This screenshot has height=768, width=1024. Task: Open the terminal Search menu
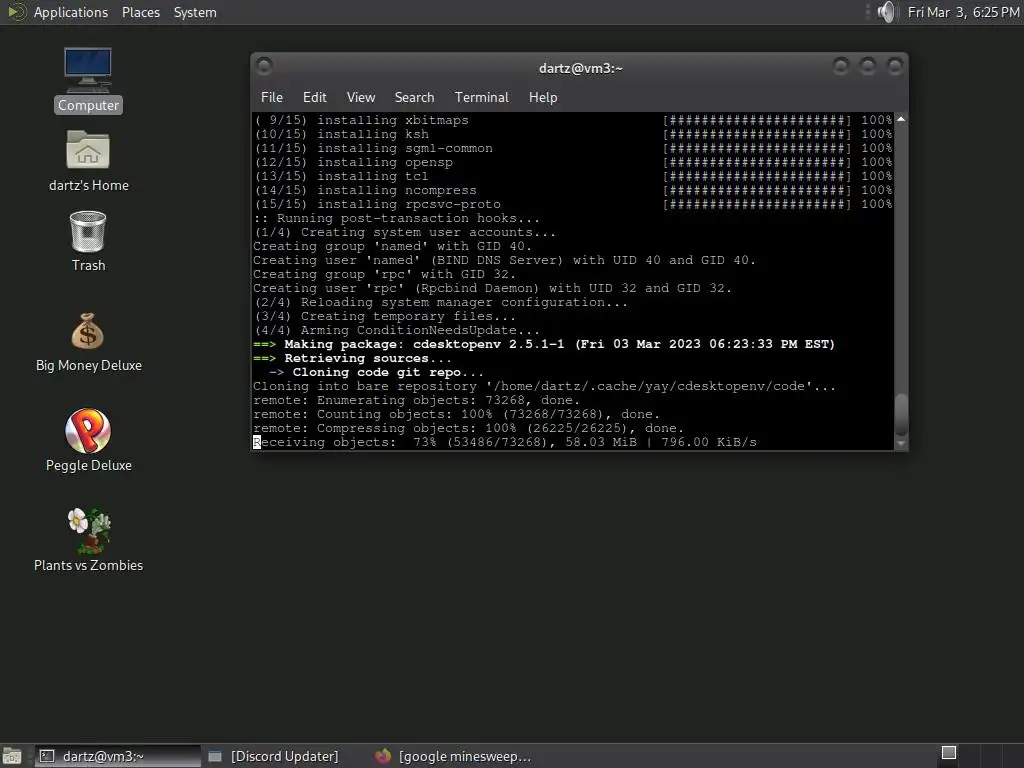pos(414,97)
